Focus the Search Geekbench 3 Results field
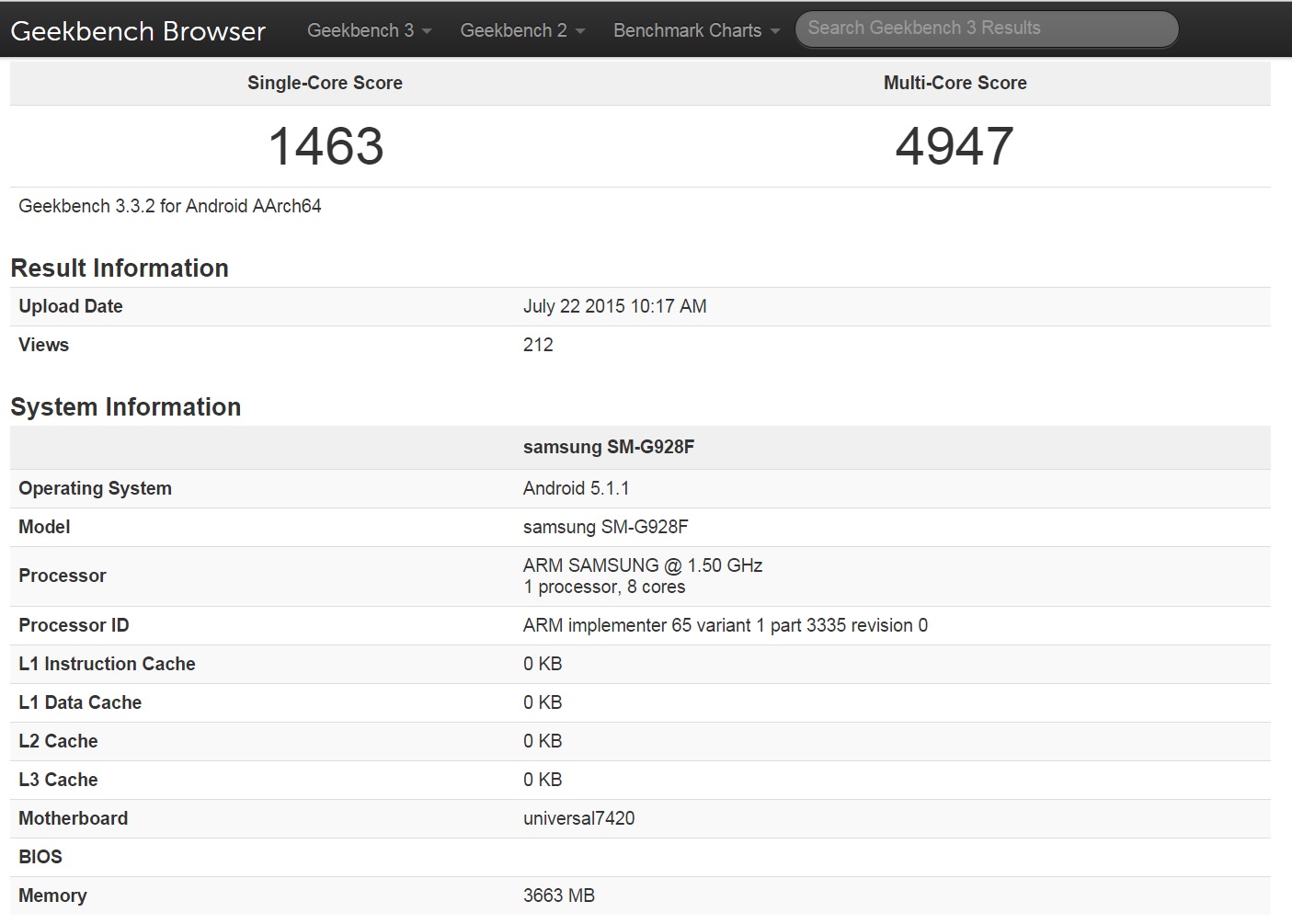The height and width of the screenshot is (924, 1292). 987,29
